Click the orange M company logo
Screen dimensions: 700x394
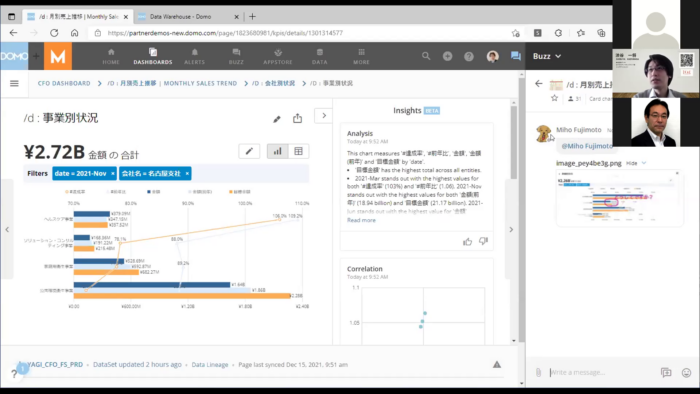pyautogui.click(x=58, y=56)
